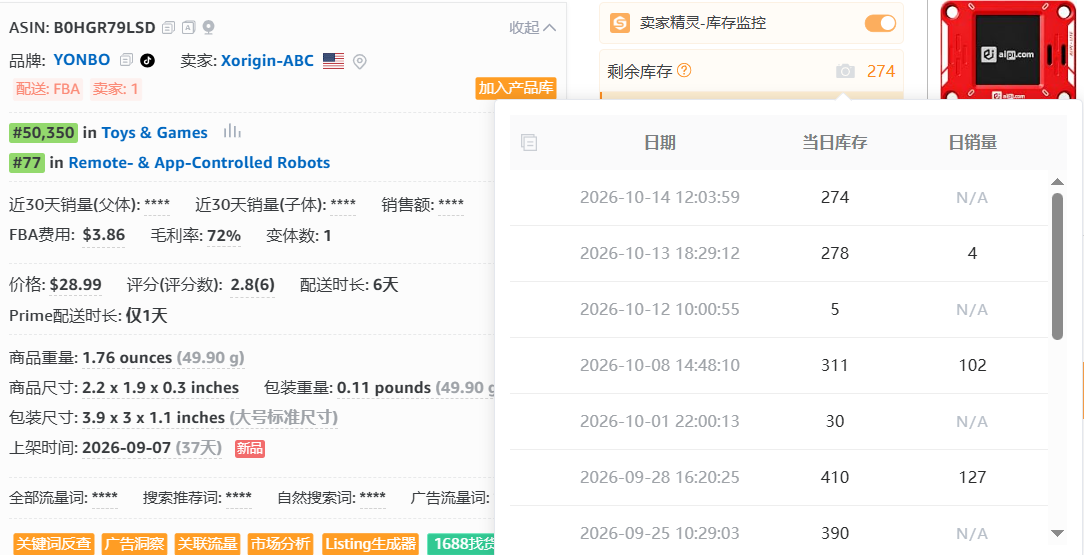Click daily sales 127 on 2026-09-28
The height and width of the screenshot is (555, 1084).
pos(972,478)
